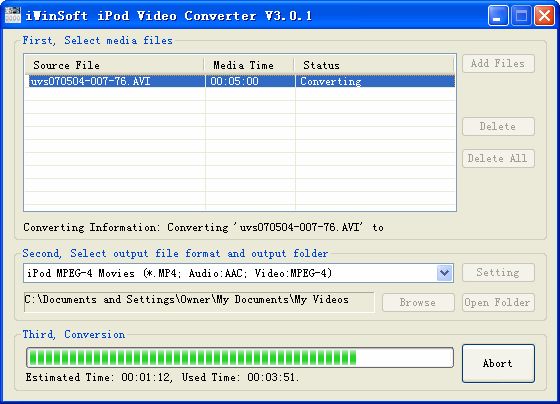Click the Media Time column header

click(249, 65)
